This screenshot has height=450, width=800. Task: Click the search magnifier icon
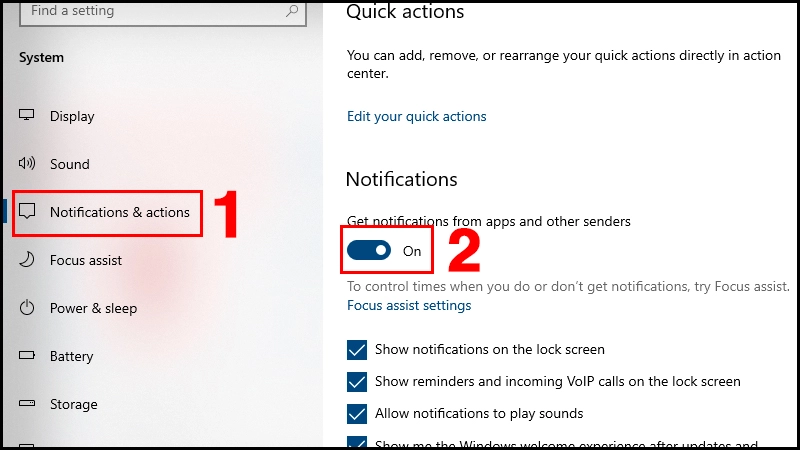[x=292, y=10]
